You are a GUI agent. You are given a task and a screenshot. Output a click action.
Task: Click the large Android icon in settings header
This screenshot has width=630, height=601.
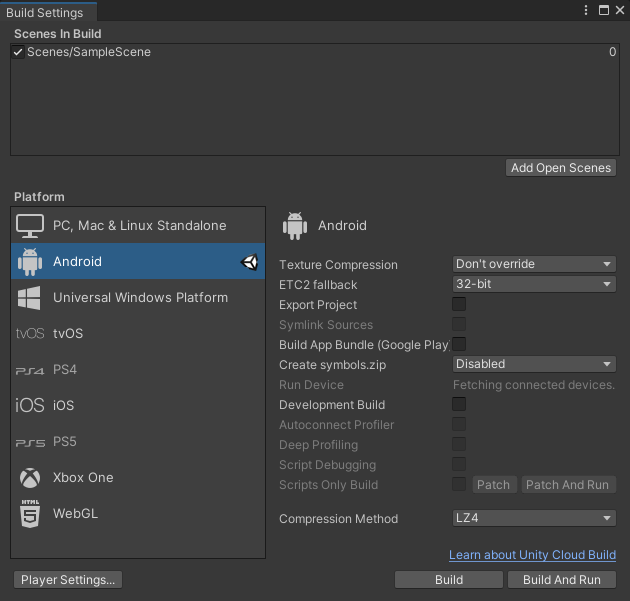point(295,226)
